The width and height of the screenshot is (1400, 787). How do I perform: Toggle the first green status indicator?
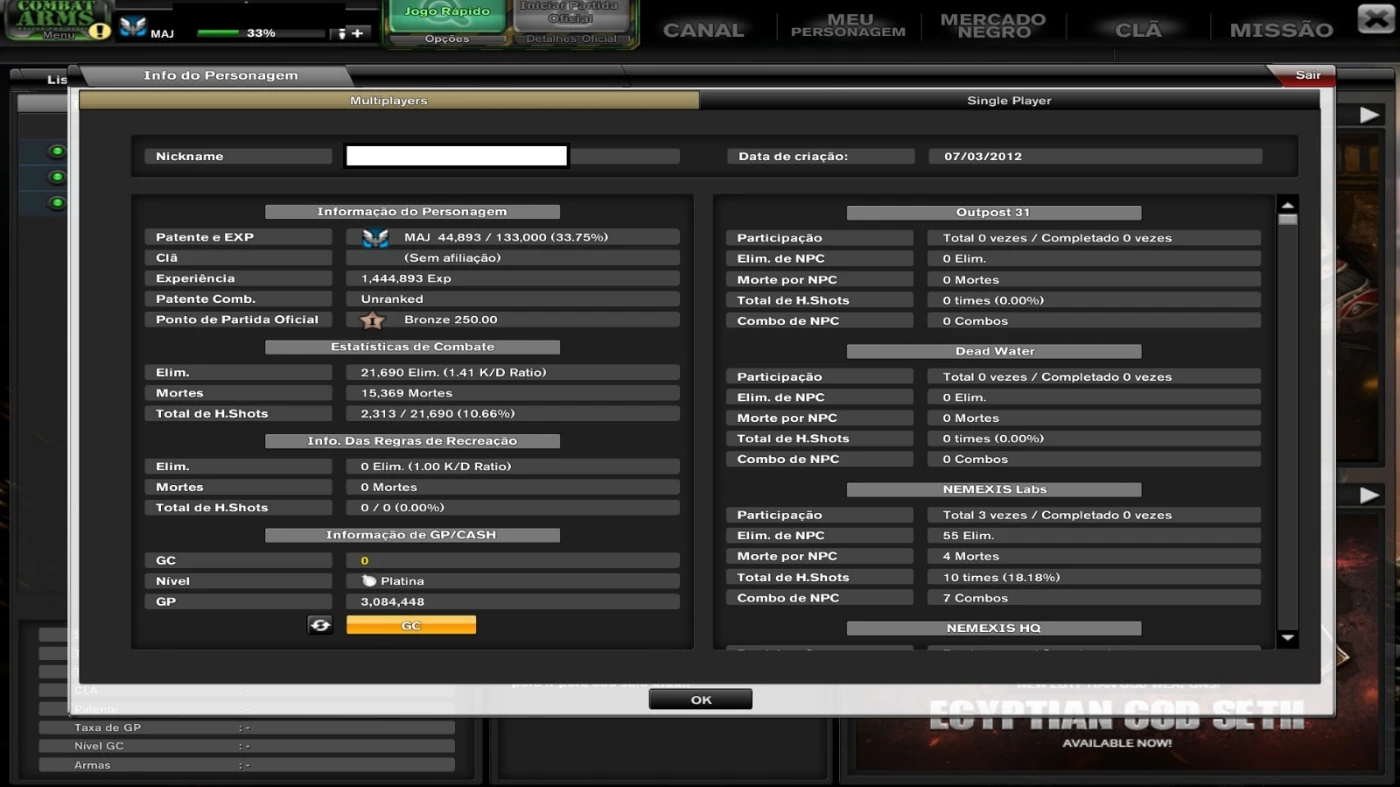coord(57,151)
